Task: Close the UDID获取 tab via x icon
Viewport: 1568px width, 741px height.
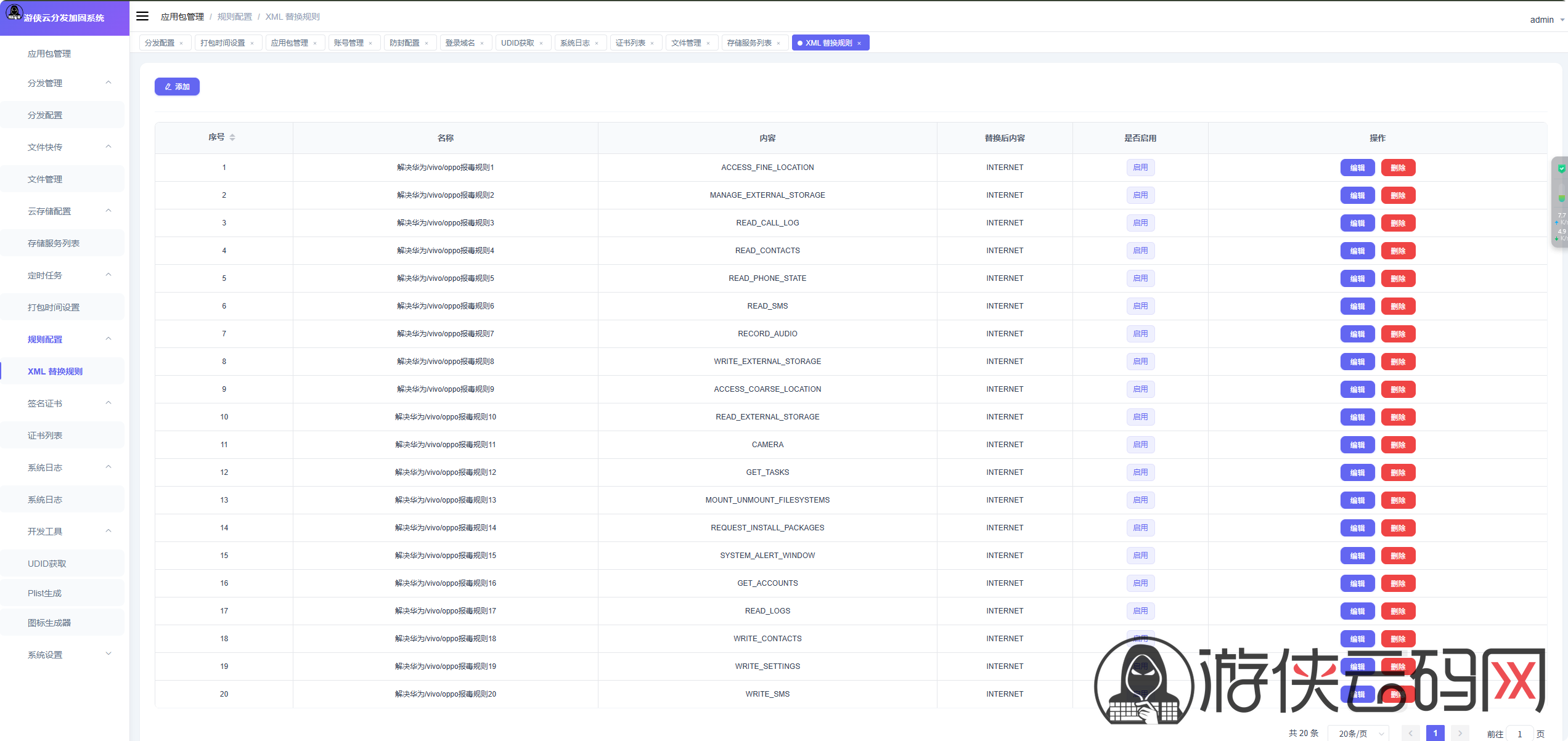Action: [x=541, y=43]
